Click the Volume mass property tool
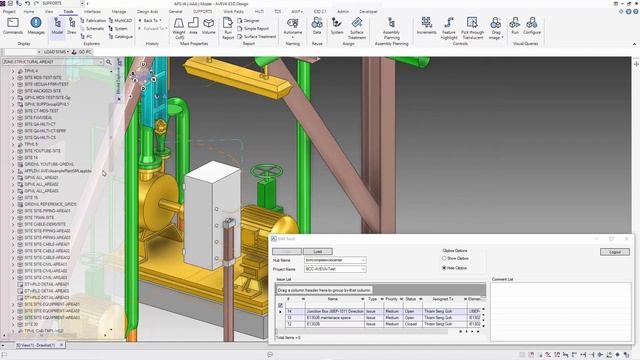 tap(209, 26)
